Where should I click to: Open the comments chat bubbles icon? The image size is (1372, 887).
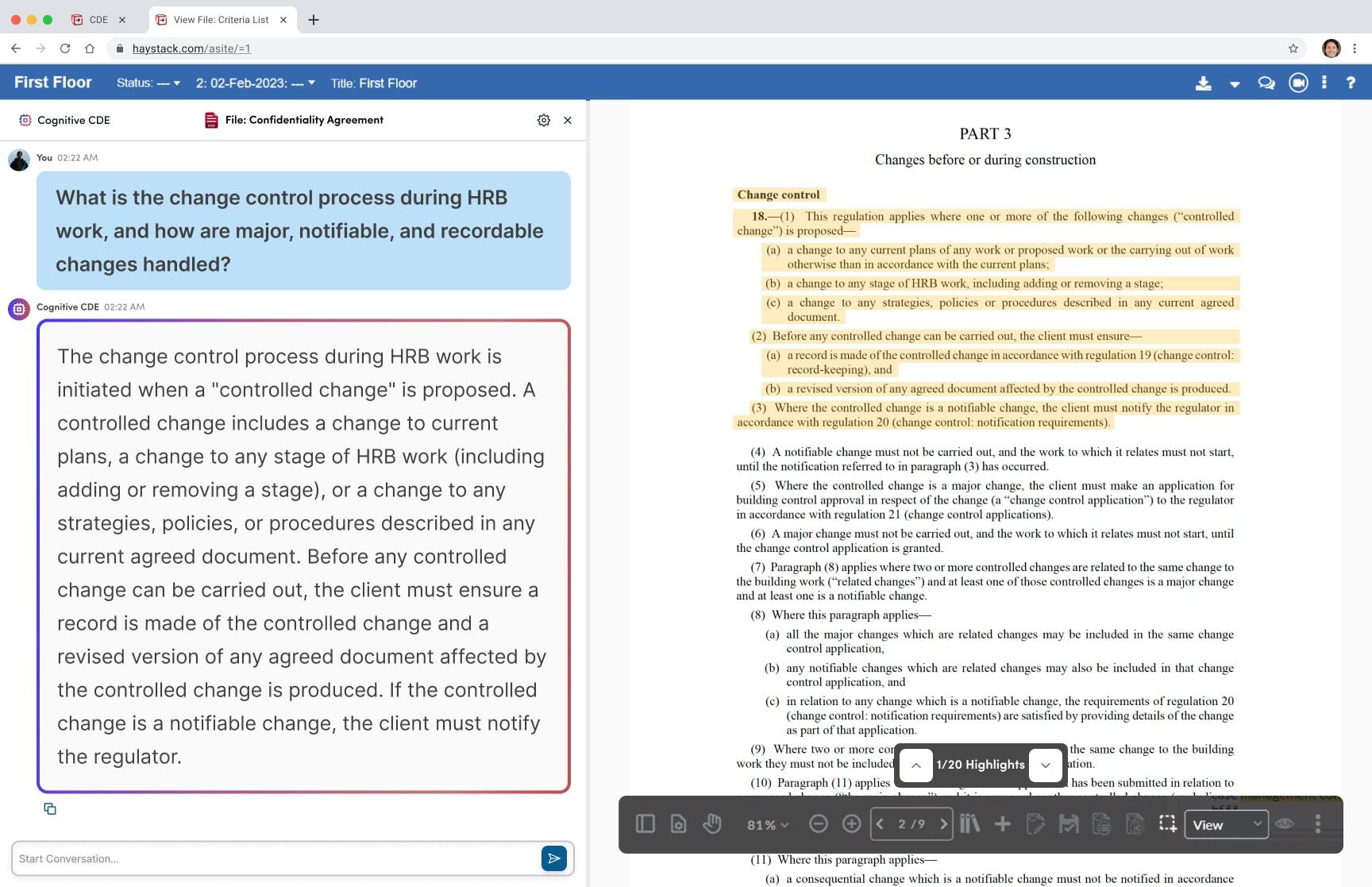click(x=1266, y=83)
